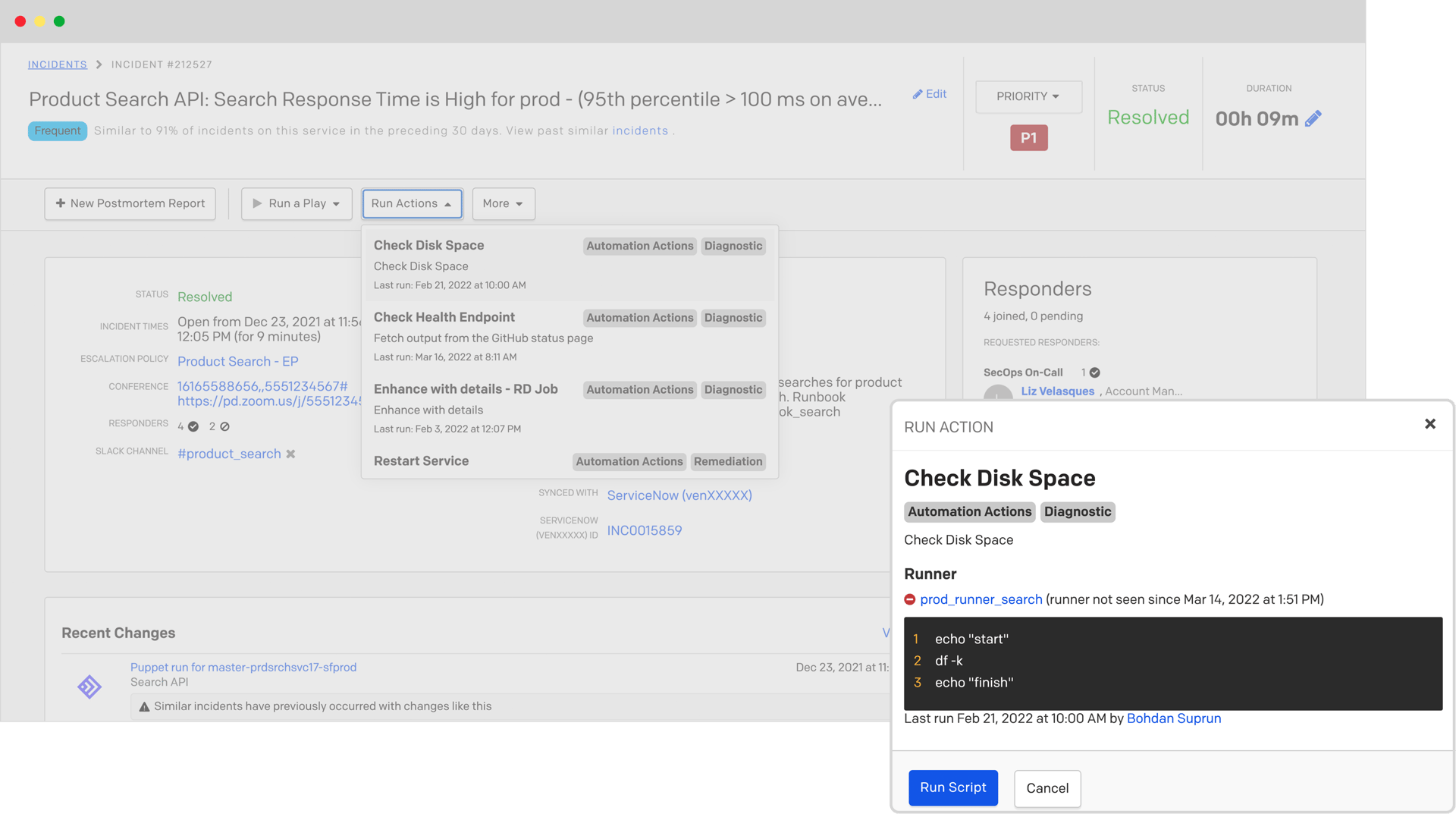Click the accepted responders checkmark icon
Viewport: 1456px width, 814px height.
193,426
